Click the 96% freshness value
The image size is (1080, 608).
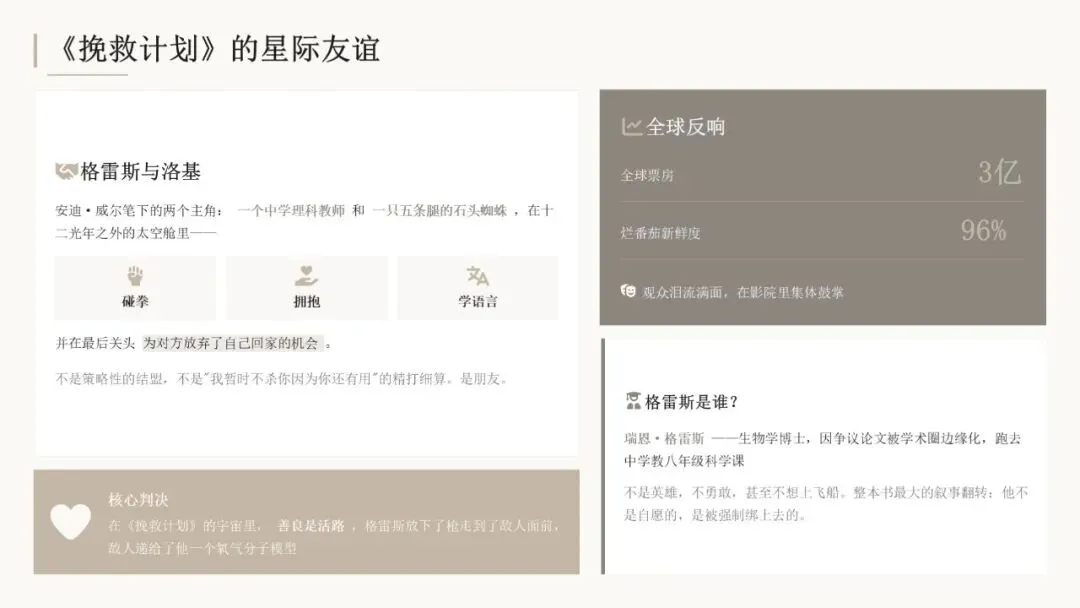click(x=984, y=231)
